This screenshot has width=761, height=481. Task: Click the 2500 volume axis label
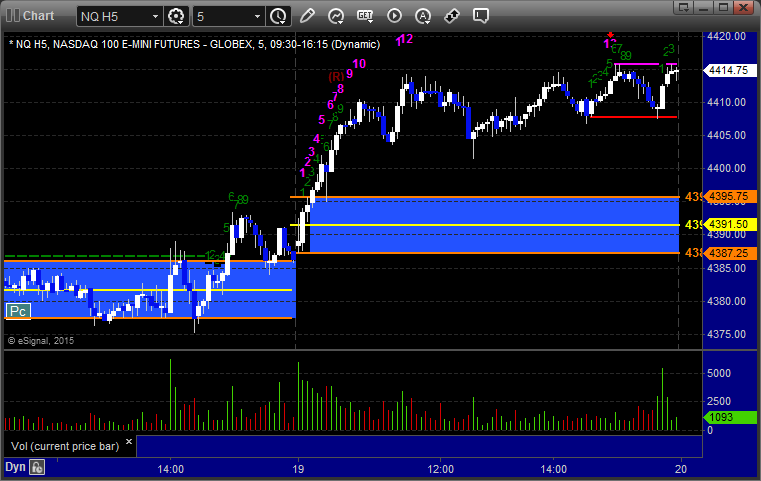click(719, 401)
